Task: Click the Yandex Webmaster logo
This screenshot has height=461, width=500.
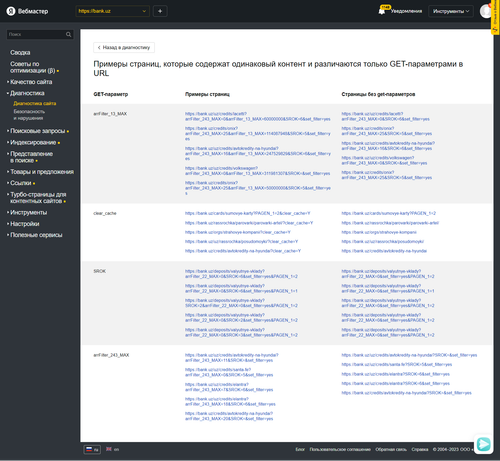Action: tap(27, 11)
